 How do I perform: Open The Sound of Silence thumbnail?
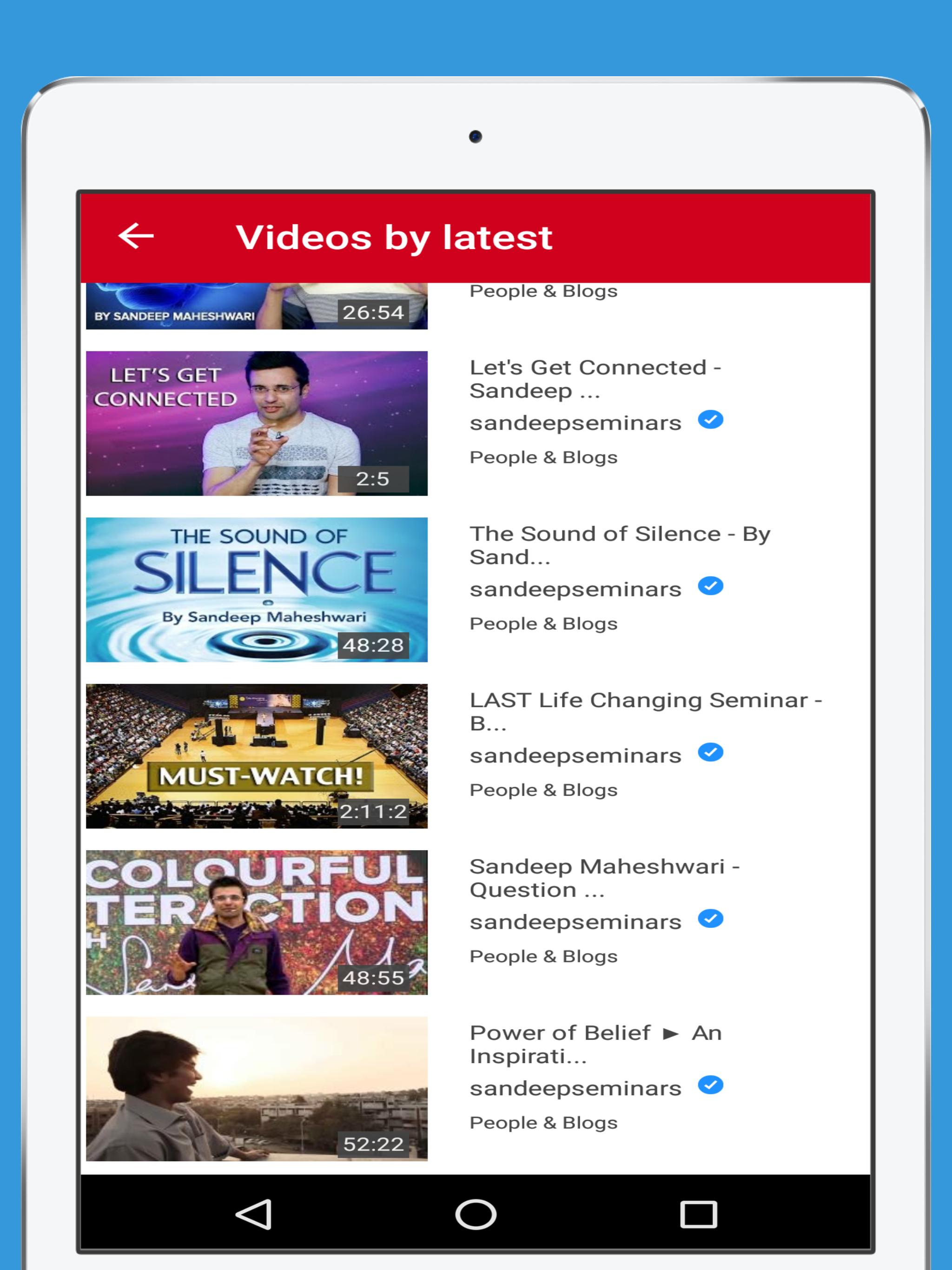[x=257, y=589]
